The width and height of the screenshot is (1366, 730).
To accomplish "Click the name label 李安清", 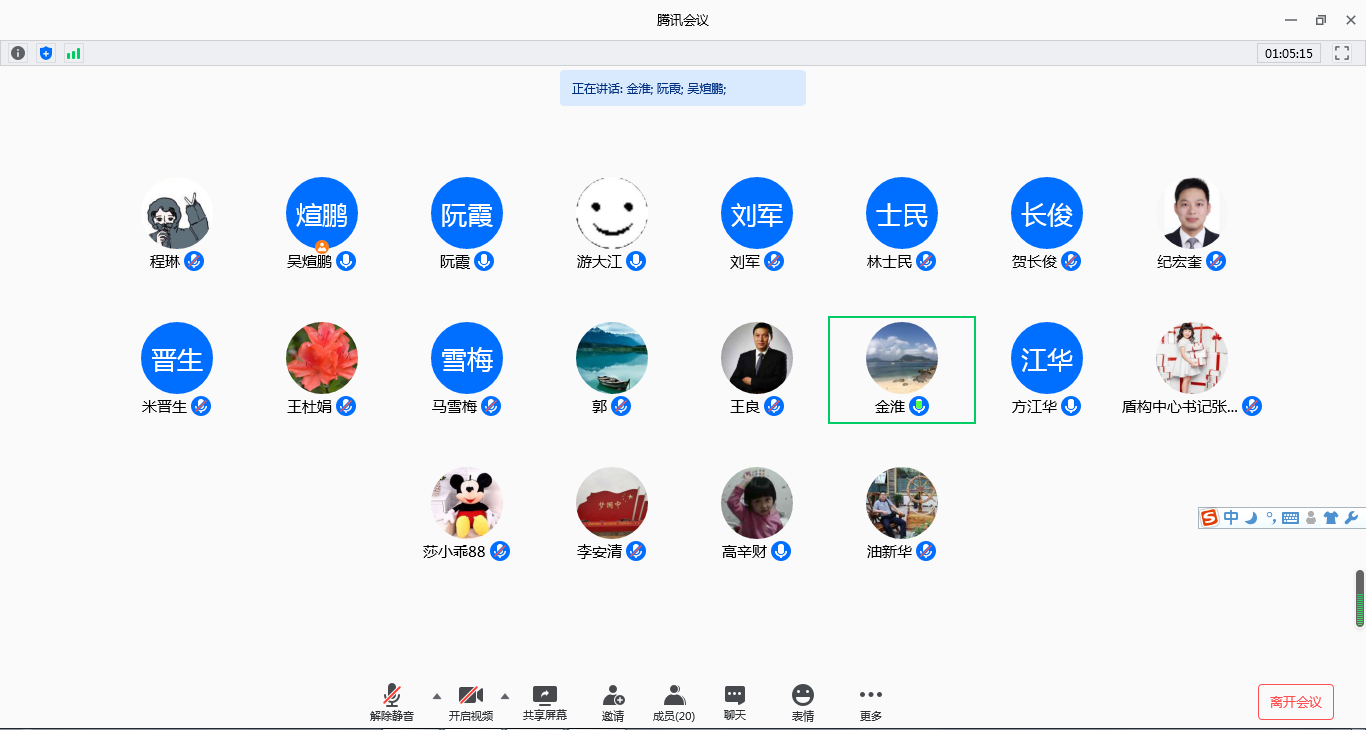I will click(x=600, y=552).
